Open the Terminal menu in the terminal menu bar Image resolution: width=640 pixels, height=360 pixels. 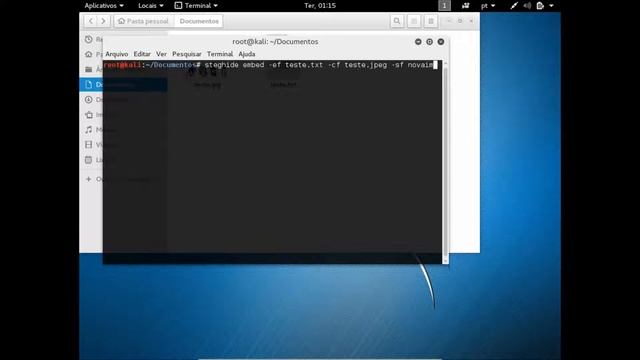(220, 54)
